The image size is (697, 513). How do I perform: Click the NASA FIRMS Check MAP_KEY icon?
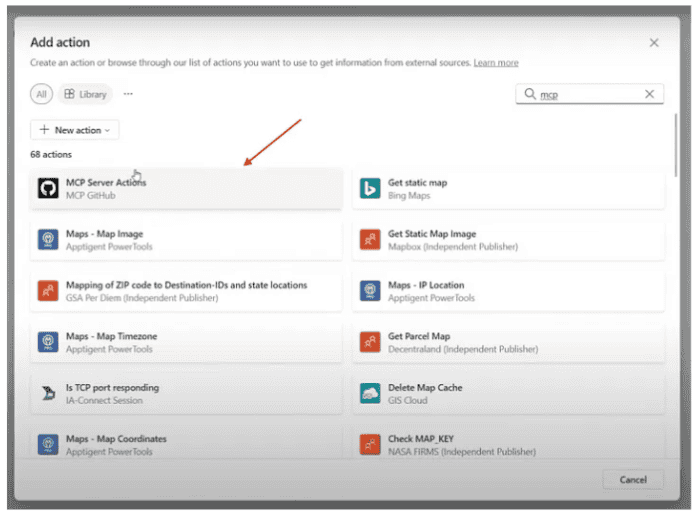[370, 444]
